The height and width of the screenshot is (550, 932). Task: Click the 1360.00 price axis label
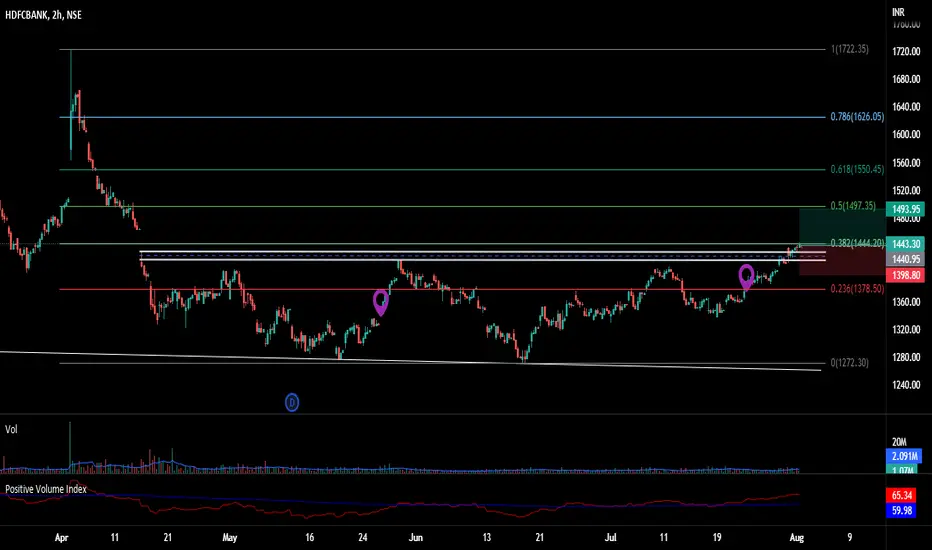point(906,302)
